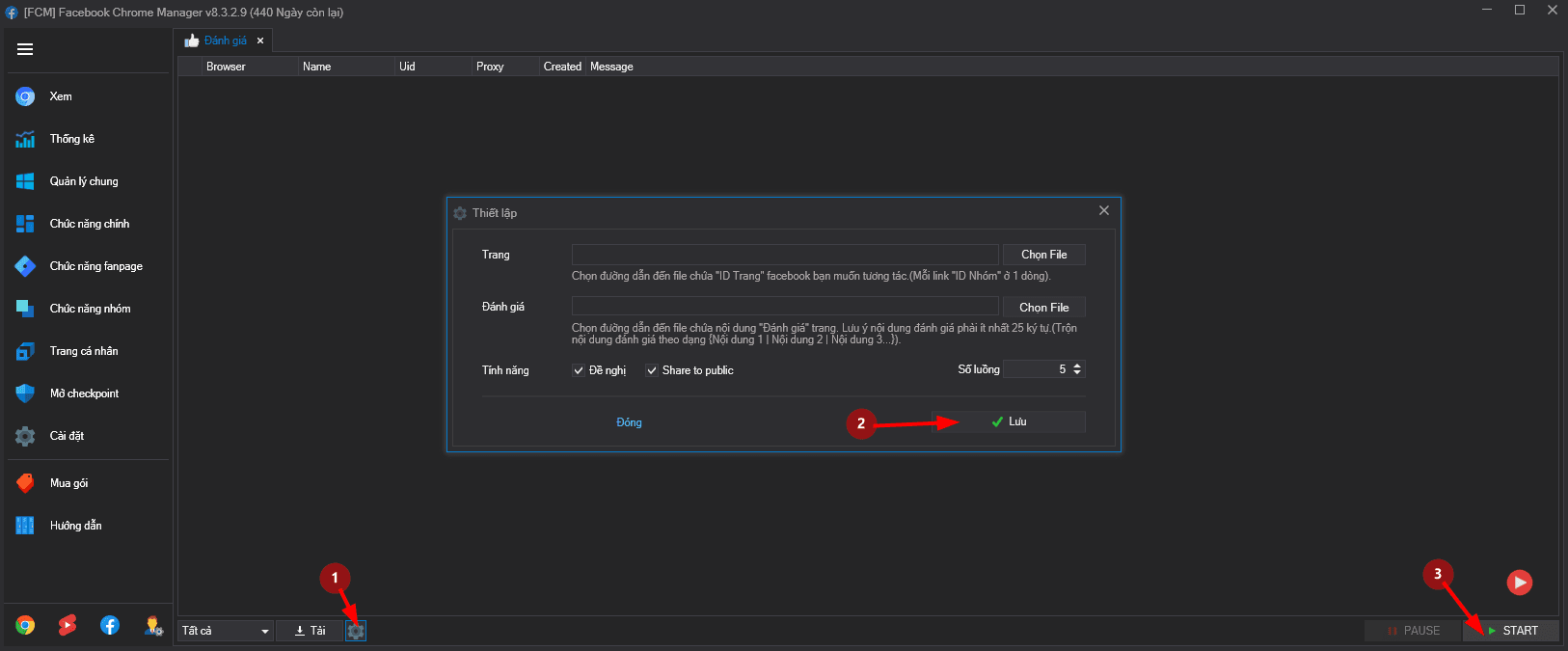Toggle the Share to public checkbox
This screenshot has width=1568, height=651.
(x=652, y=370)
